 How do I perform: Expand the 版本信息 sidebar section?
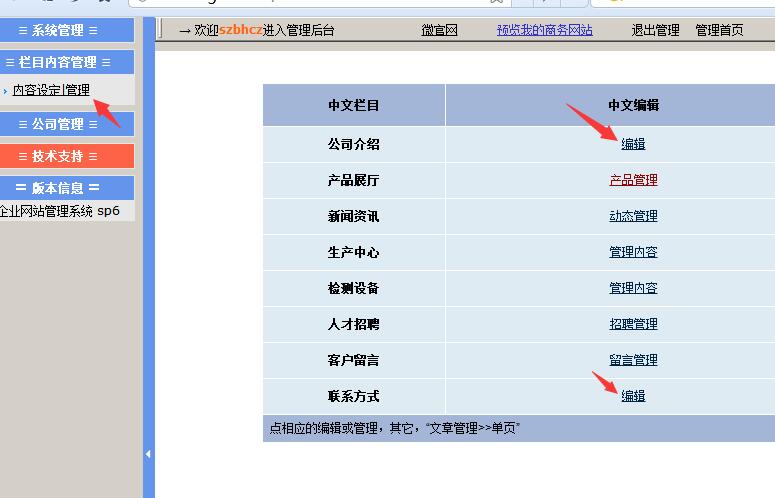click(66, 187)
